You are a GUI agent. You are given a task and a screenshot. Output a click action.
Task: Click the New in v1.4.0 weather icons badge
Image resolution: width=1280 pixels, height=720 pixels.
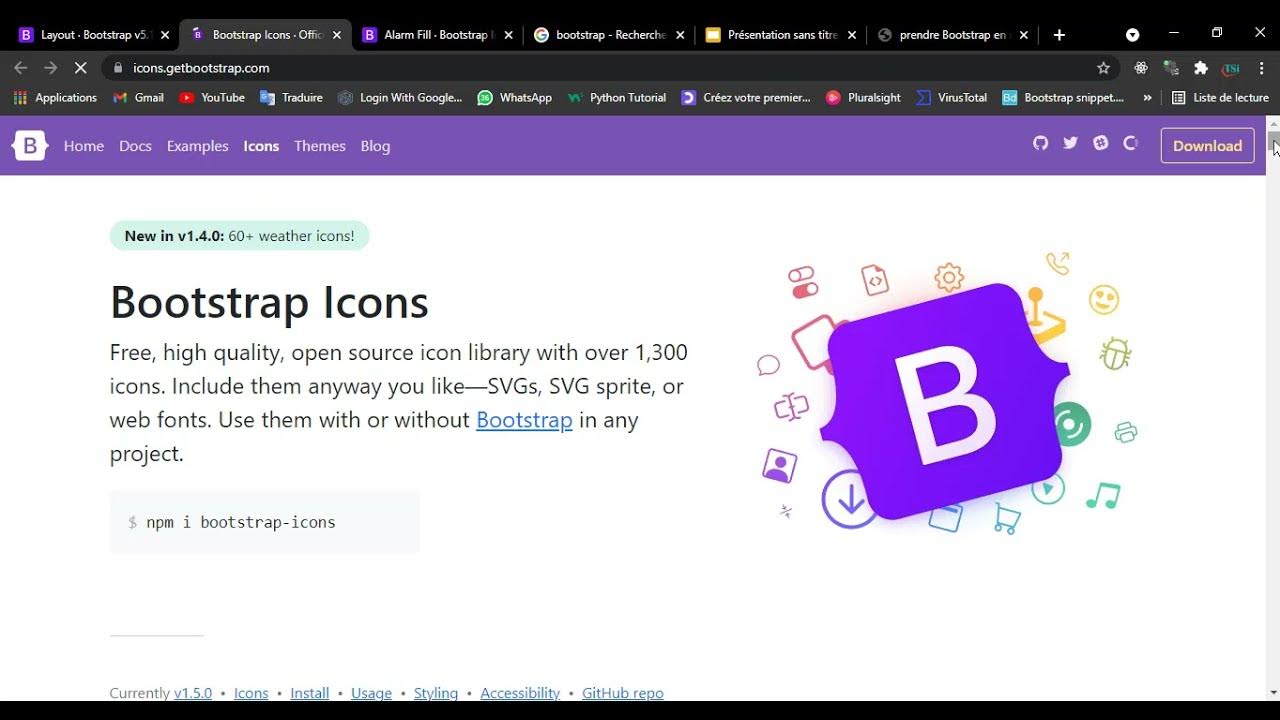239,236
